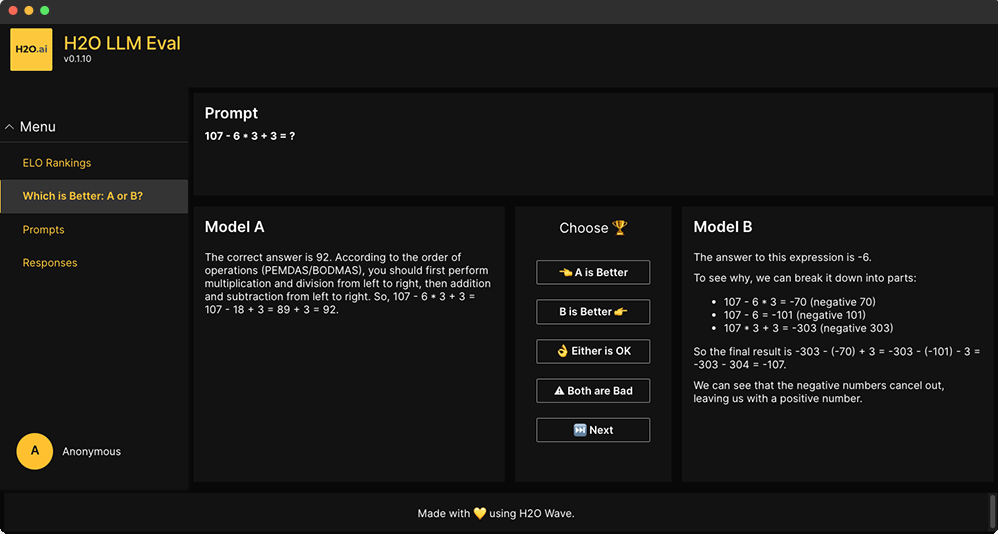The width and height of the screenshot is (998, 534).
Task: Click the Anonymous username label
Action: 92,451
